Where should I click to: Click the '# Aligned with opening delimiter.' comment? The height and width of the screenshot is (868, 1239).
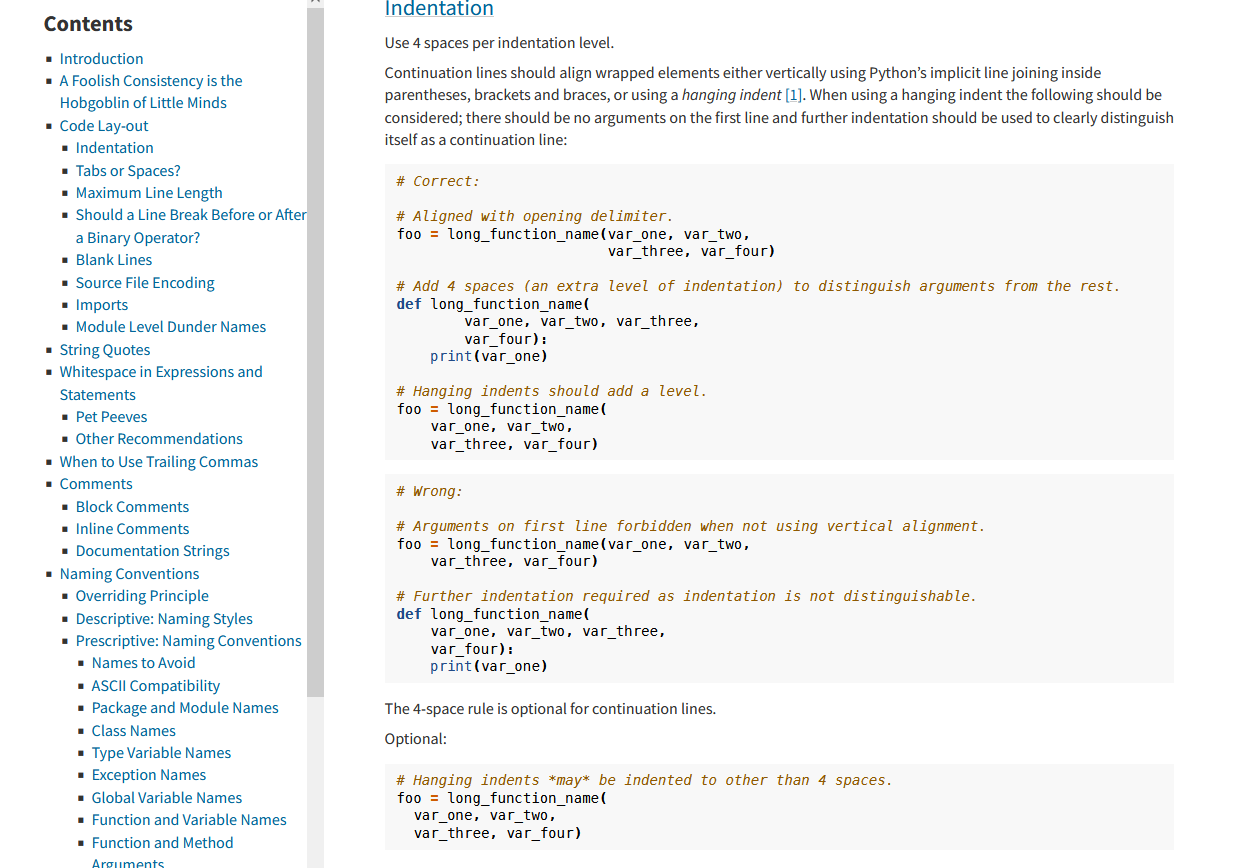pos(535,216)
